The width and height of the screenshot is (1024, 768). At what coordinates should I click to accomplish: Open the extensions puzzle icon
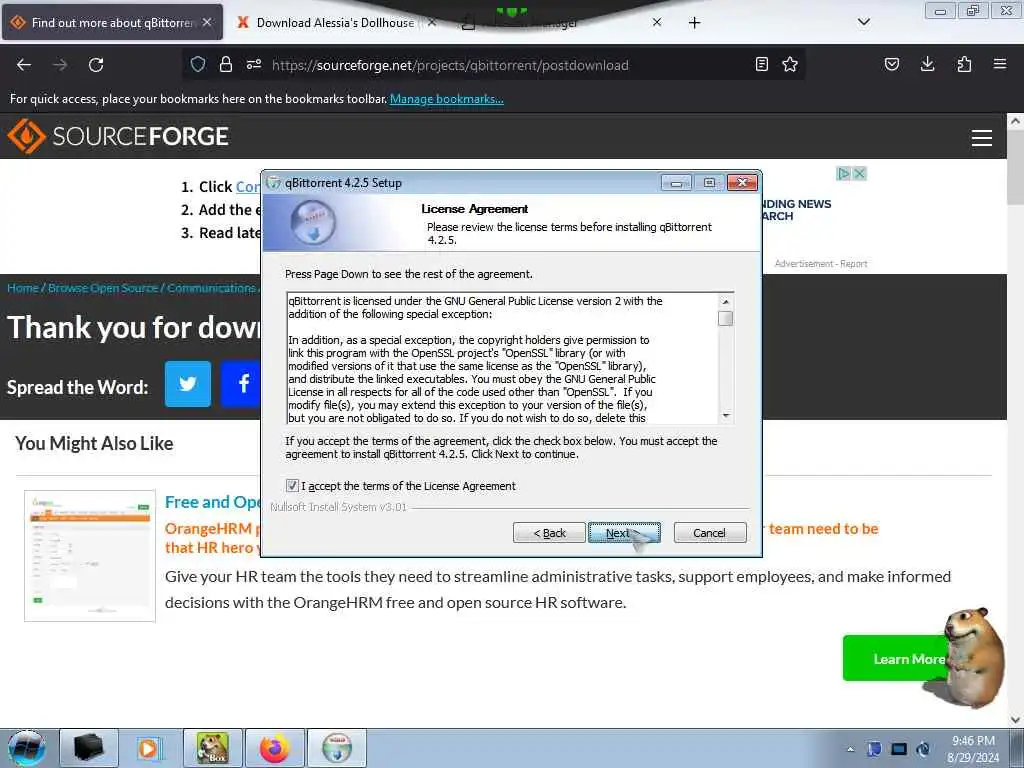964,64
